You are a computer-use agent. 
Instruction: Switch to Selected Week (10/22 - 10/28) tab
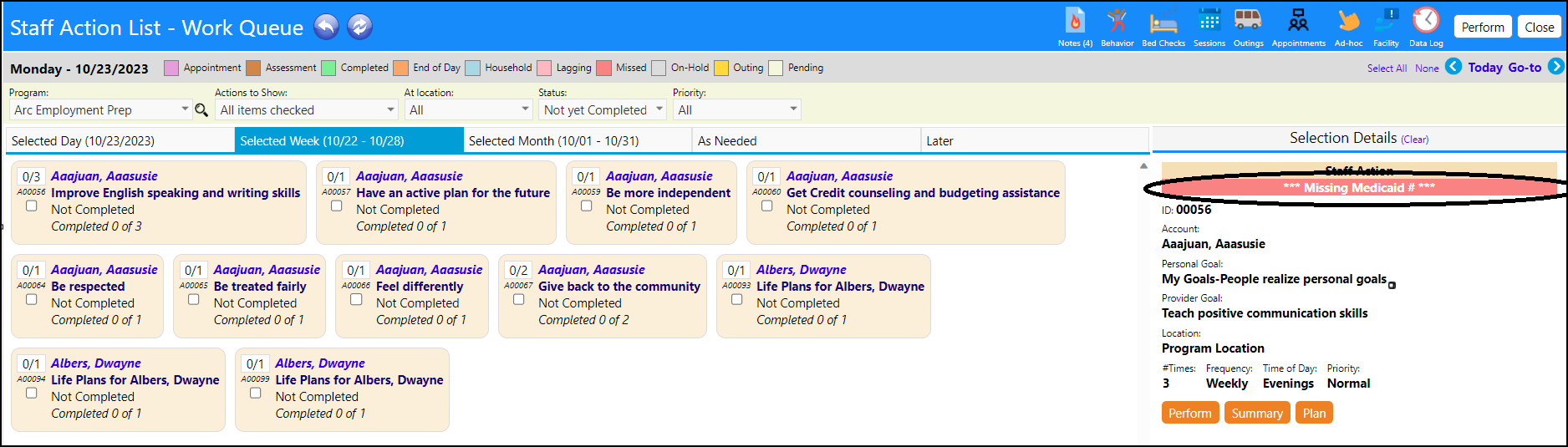pyautogui.click(x=349, y=140)
